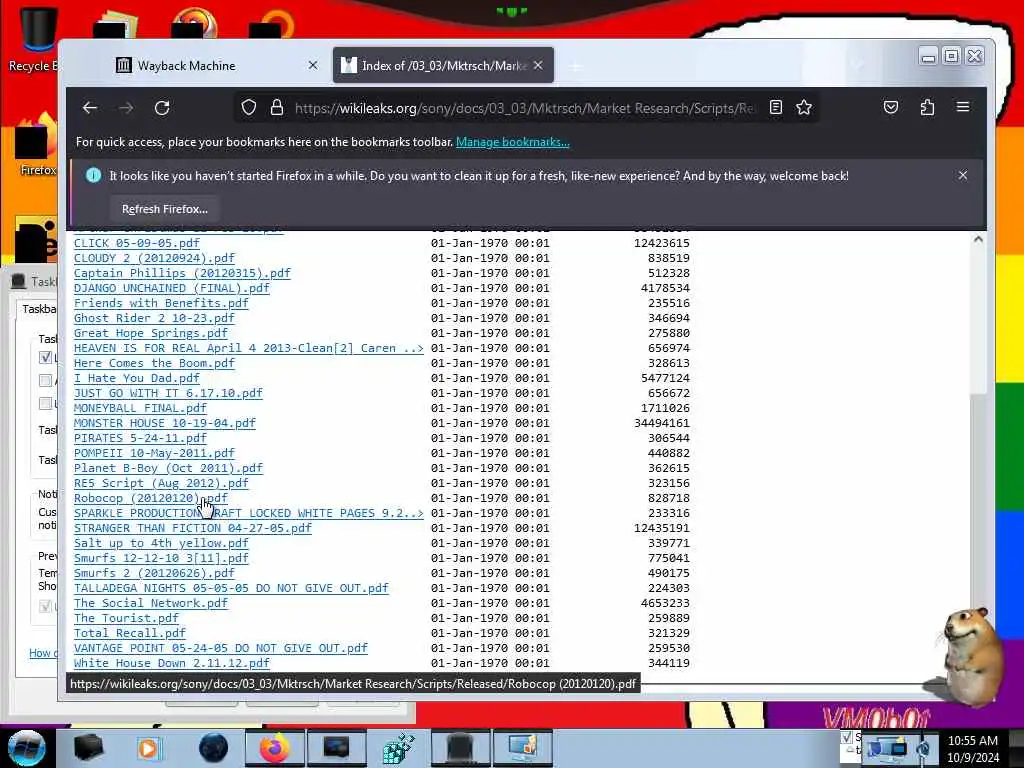Open Firefox hamburger application menu

(x=963, y=107)
